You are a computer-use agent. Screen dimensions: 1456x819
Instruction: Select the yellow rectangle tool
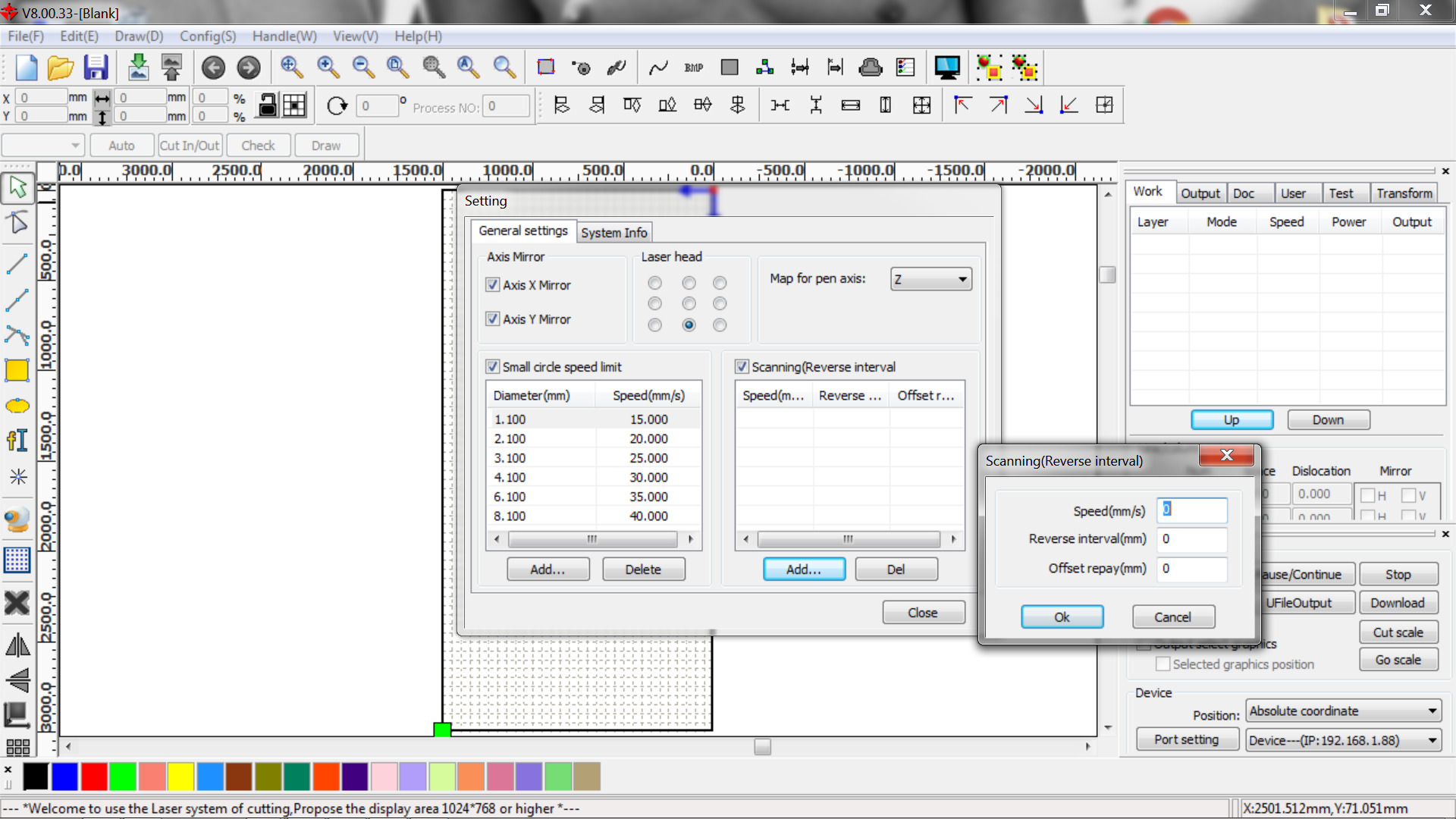coord(17,370)
